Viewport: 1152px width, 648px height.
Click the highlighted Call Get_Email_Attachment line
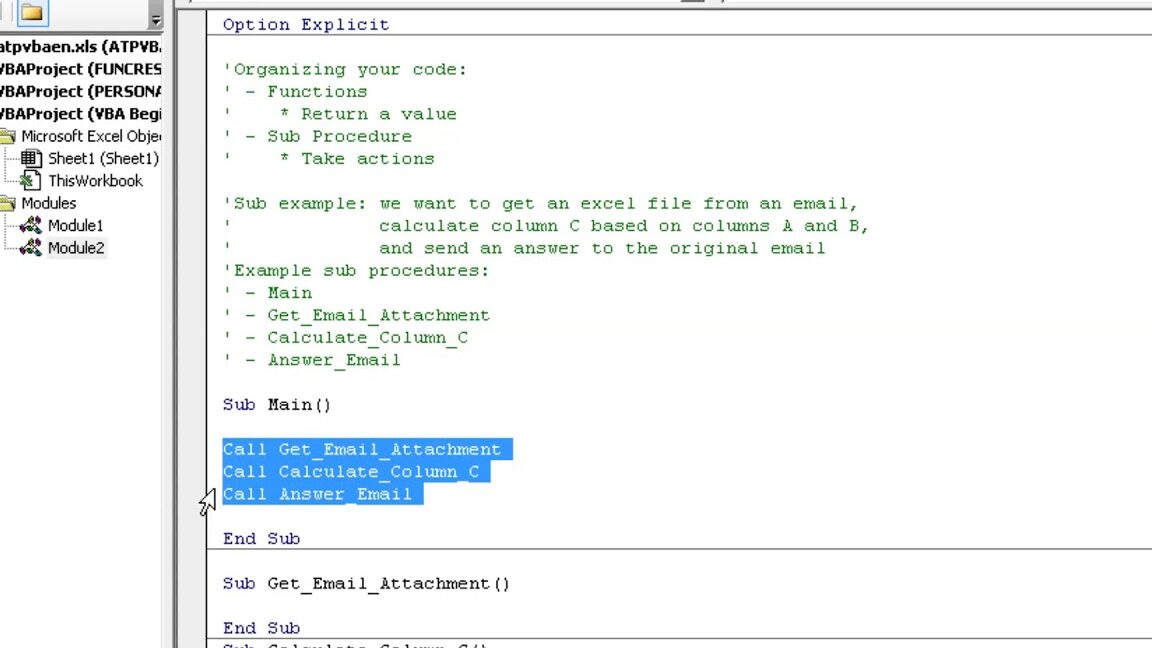coord(361,449)
